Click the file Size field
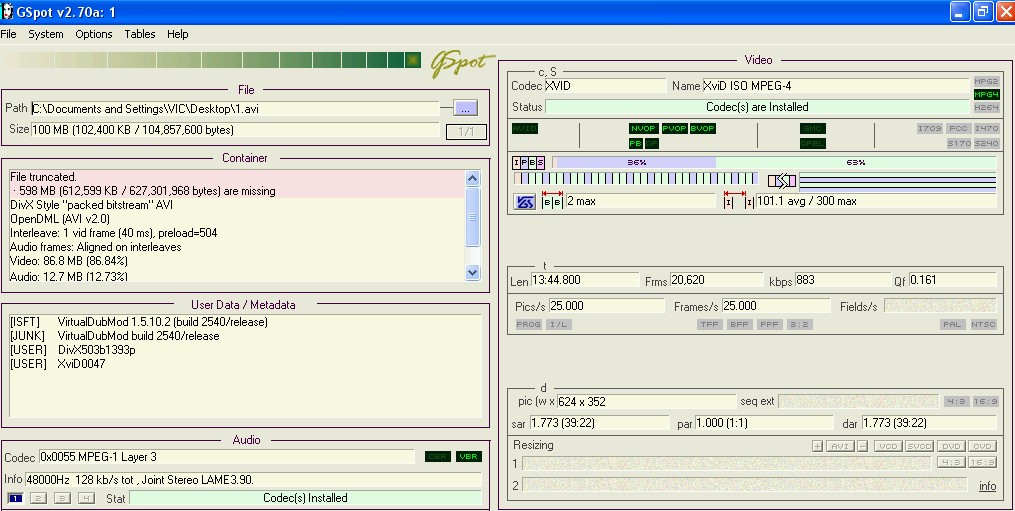The image size is (1015, 511). click(x=236, y=130)
